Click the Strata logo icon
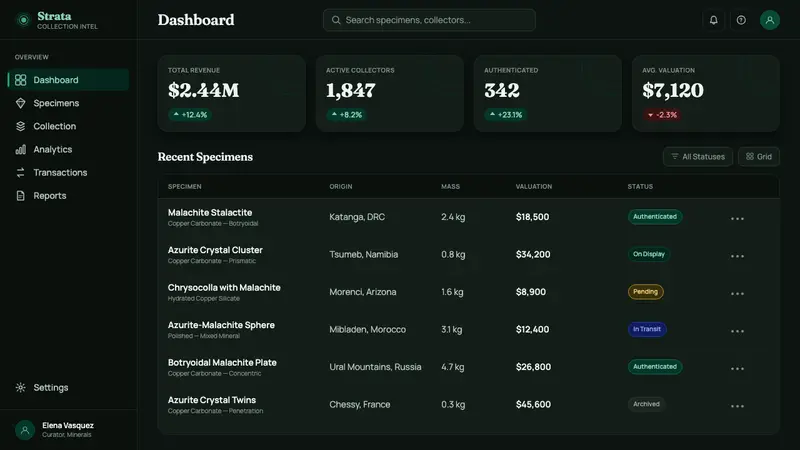 [x=23, y=20]
